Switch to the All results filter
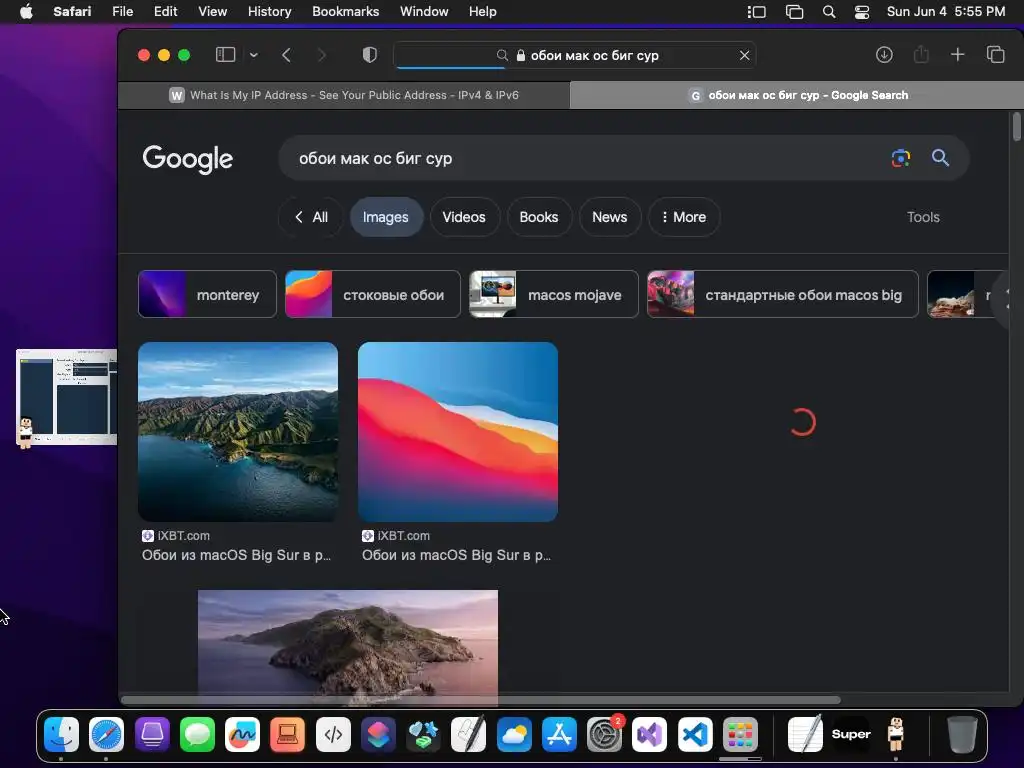 coord(311,217)
